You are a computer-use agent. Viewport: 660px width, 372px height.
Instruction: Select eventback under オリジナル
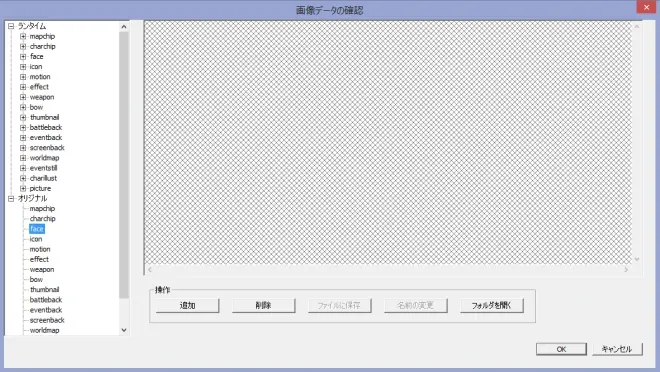(x=46, y=310)
